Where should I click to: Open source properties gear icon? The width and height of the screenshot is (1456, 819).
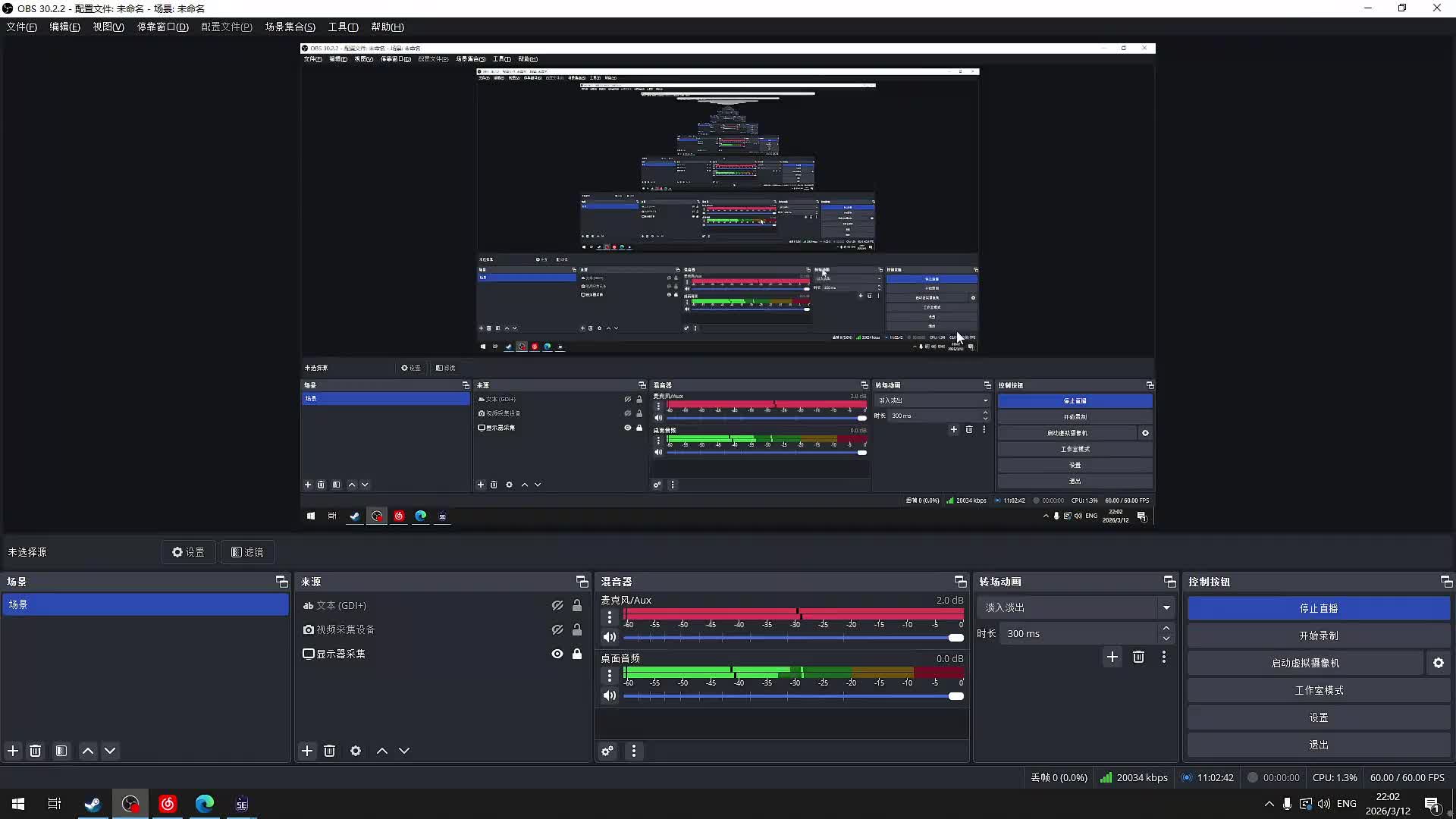356,751
